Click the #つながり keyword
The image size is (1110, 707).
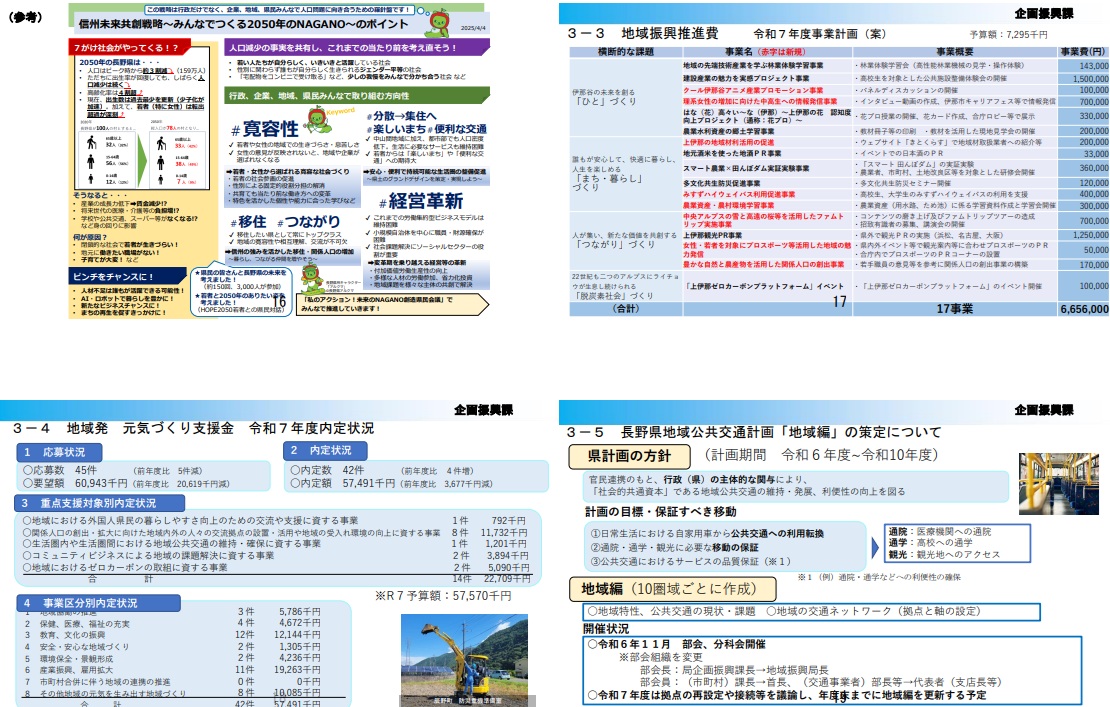tap(309, 222)
